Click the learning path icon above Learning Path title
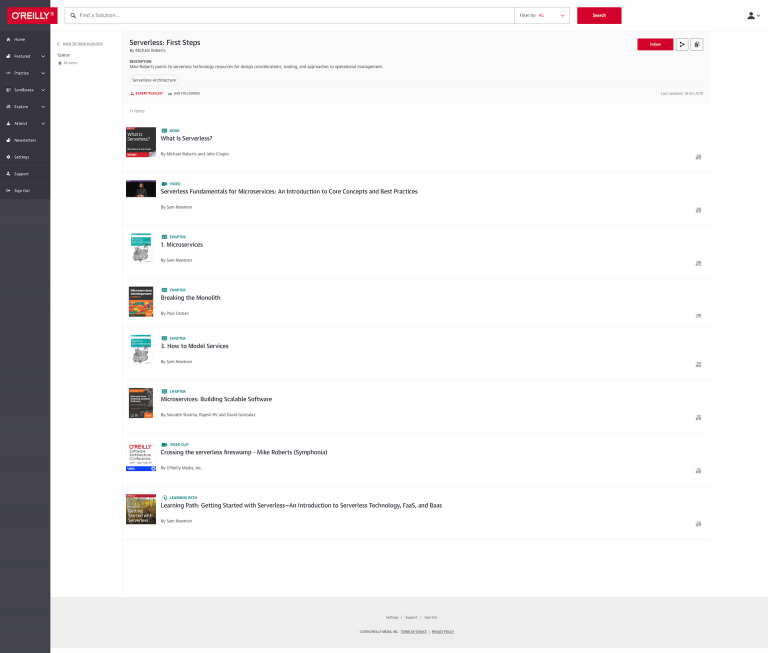 pos(164,498)
